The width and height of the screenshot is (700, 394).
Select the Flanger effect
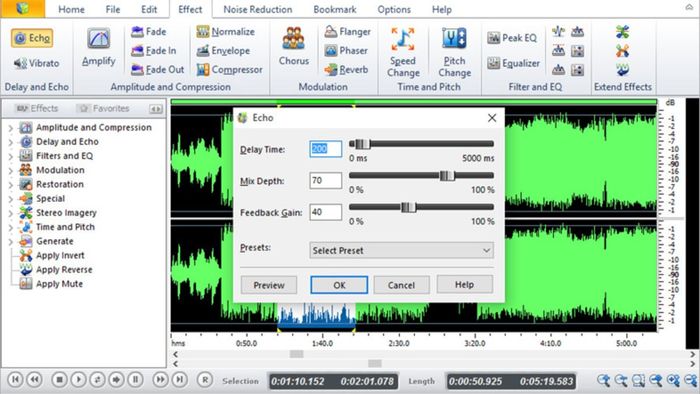pos(347,32)
